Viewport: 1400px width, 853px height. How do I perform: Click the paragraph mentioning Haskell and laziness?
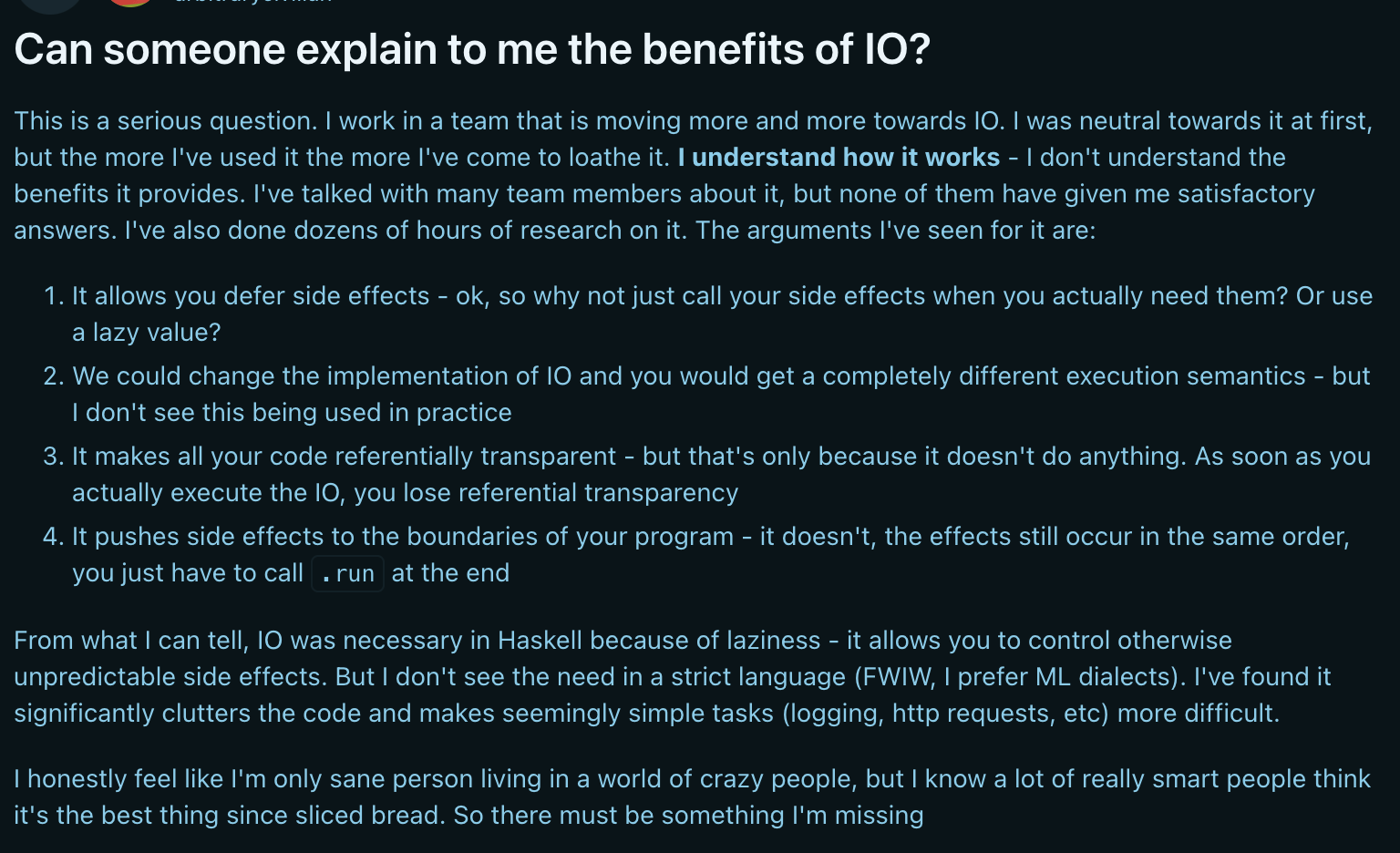(673, 676)
